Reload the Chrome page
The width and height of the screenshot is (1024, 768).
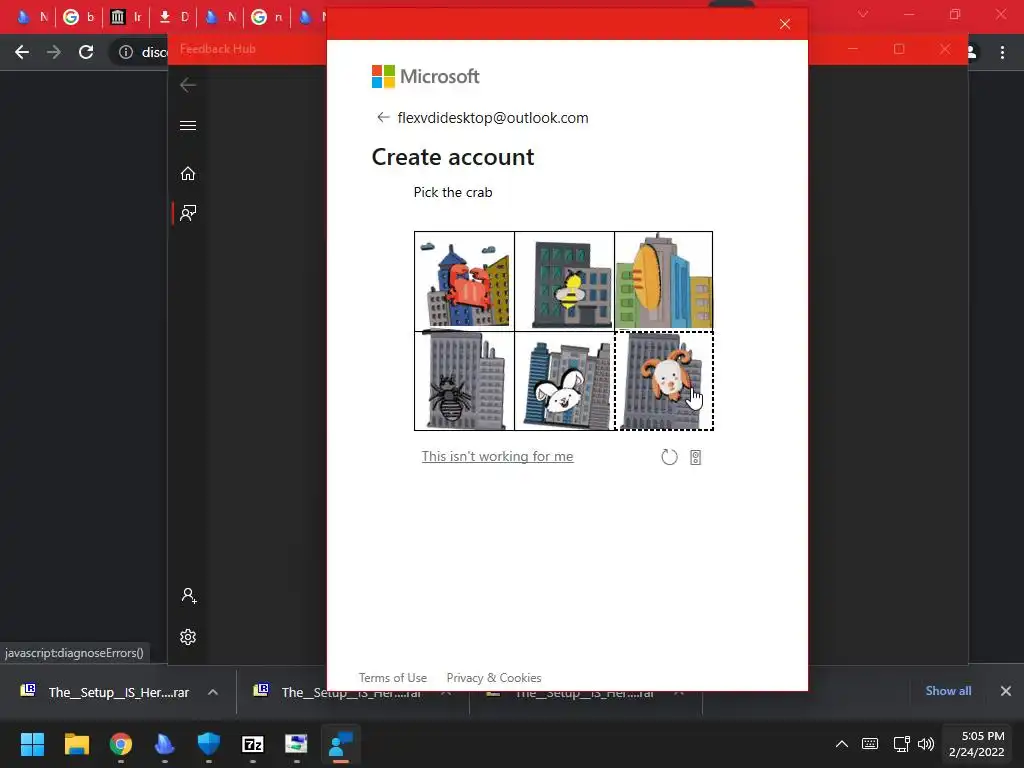pos(86,52)
